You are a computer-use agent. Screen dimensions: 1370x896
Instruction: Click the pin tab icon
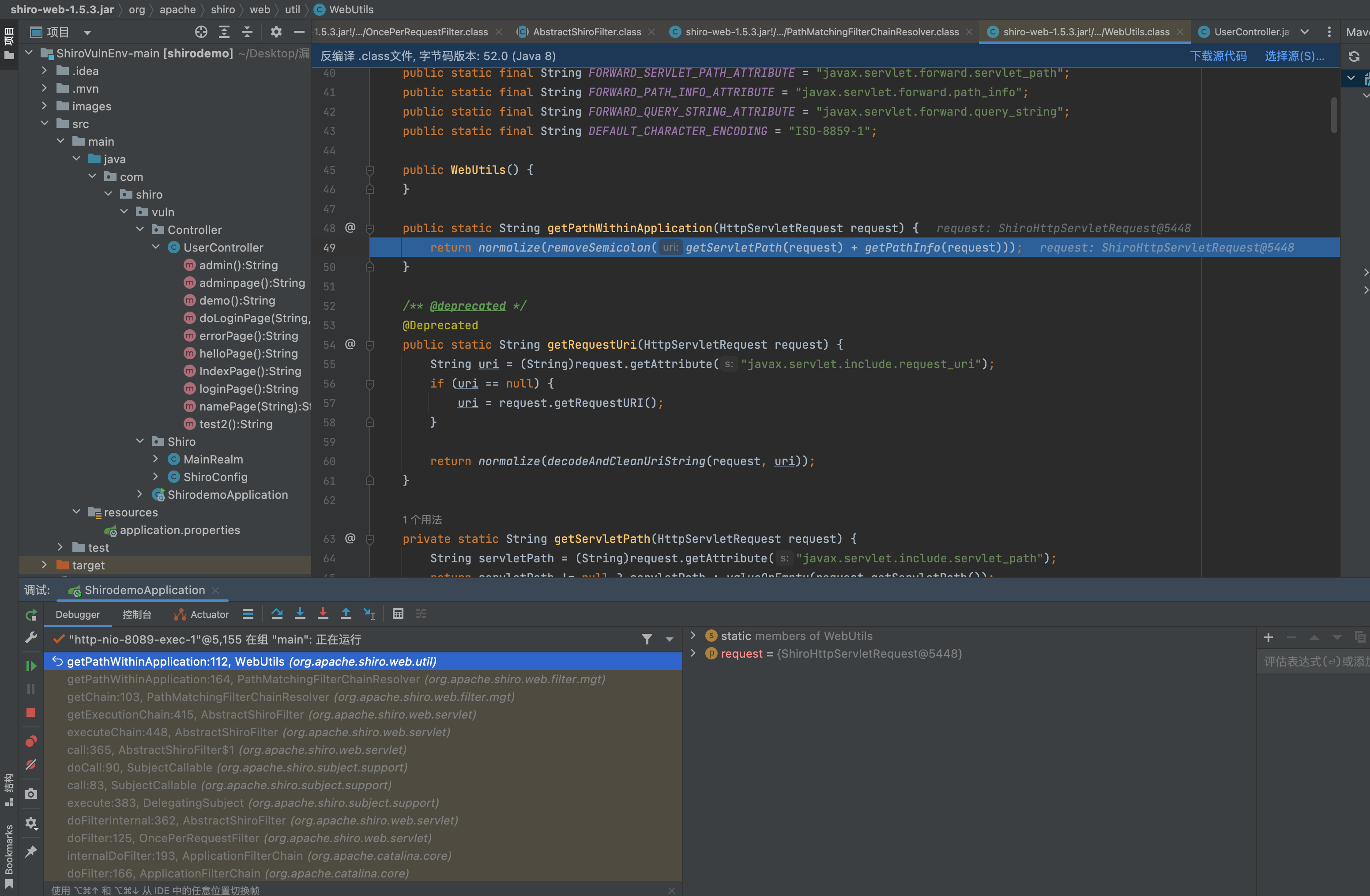pos(31,852)
